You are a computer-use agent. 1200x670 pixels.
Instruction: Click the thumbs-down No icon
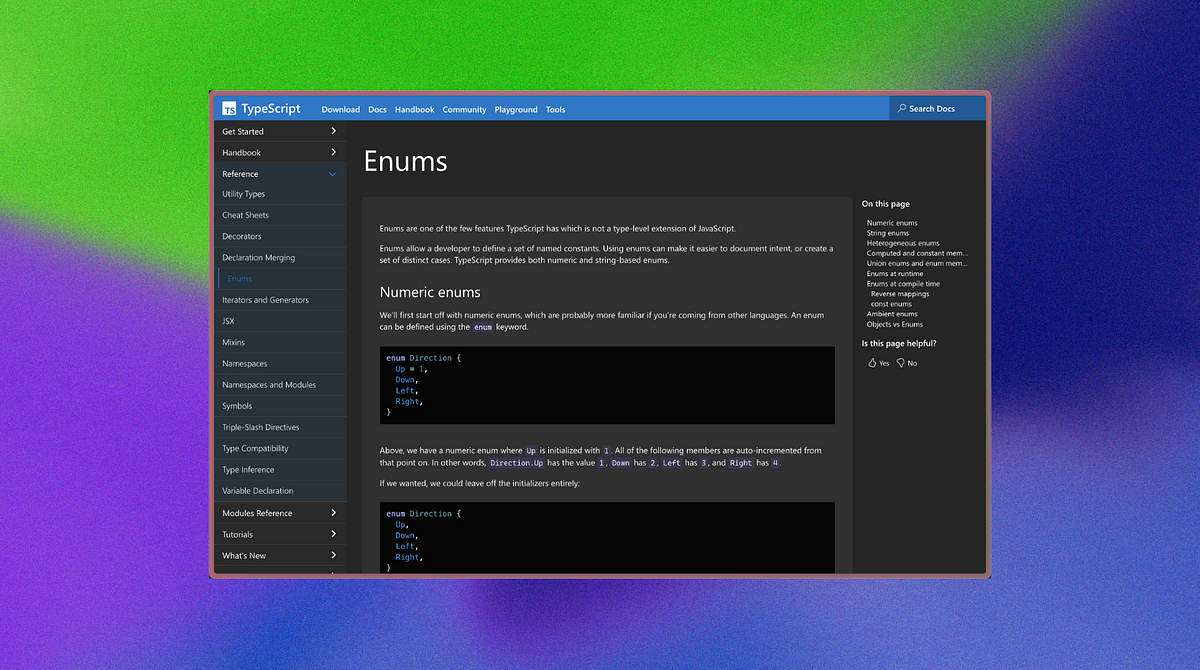901,363
